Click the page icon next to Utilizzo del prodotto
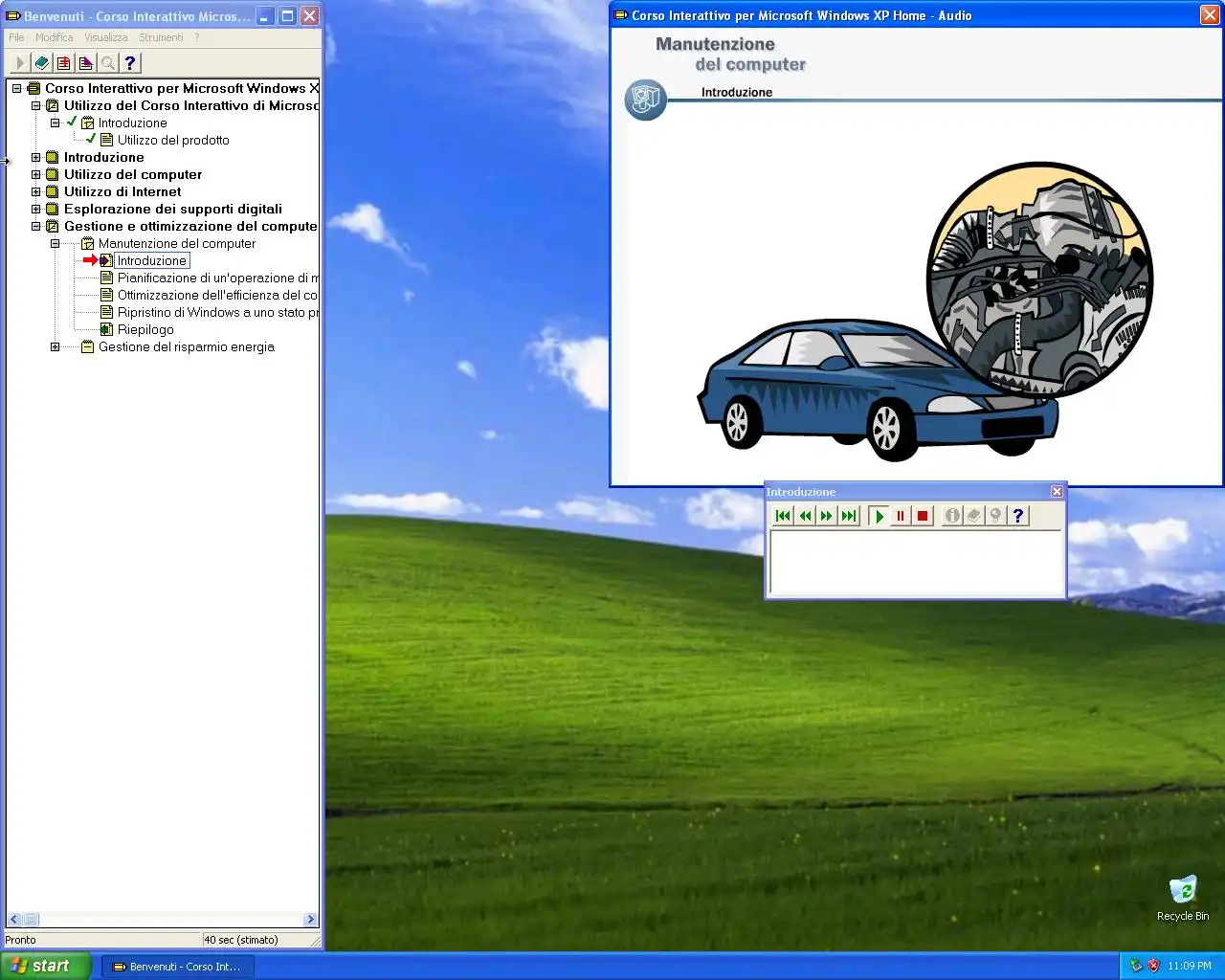 point(107,140)
